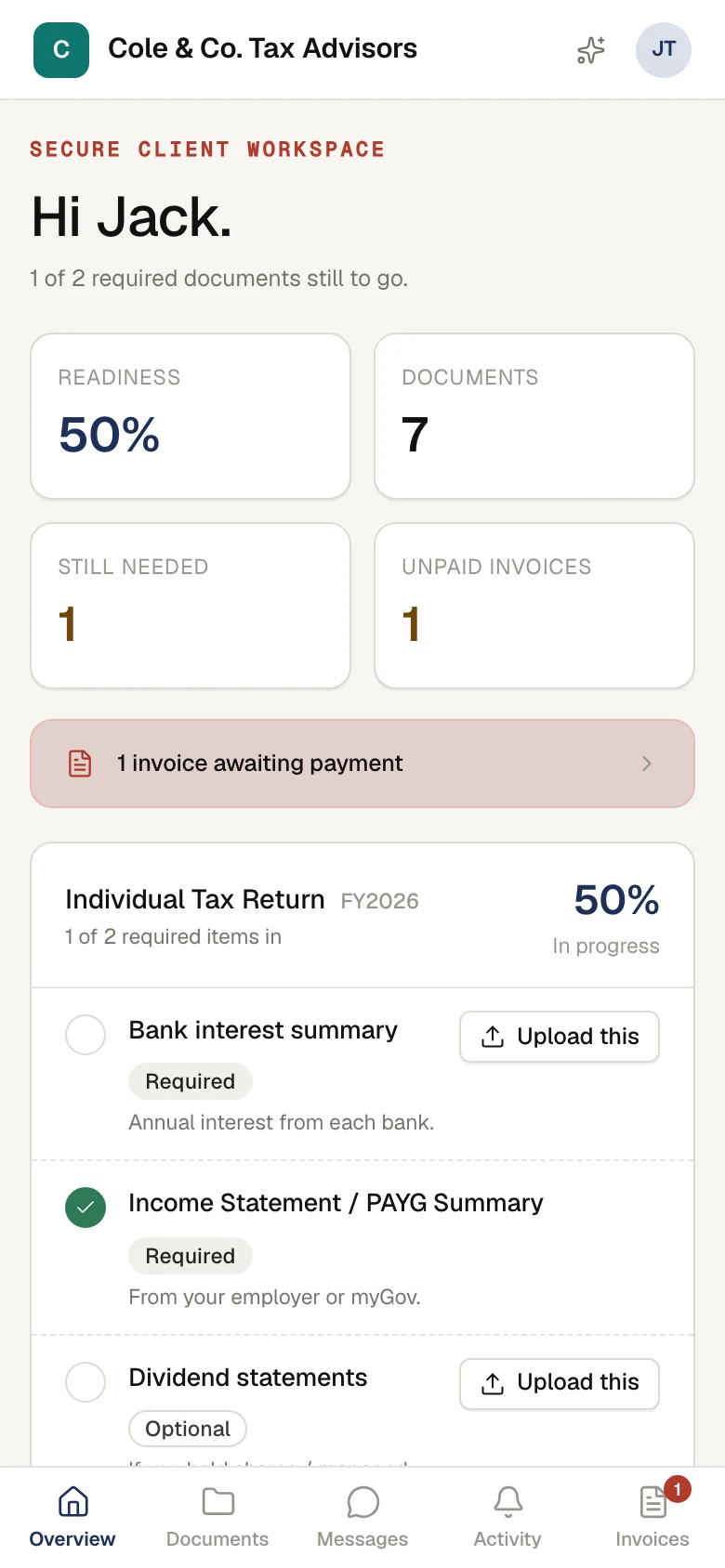Screen dimensions: 725x1568
Task: Open the JT profile avatar
Action: coord(664,50)
